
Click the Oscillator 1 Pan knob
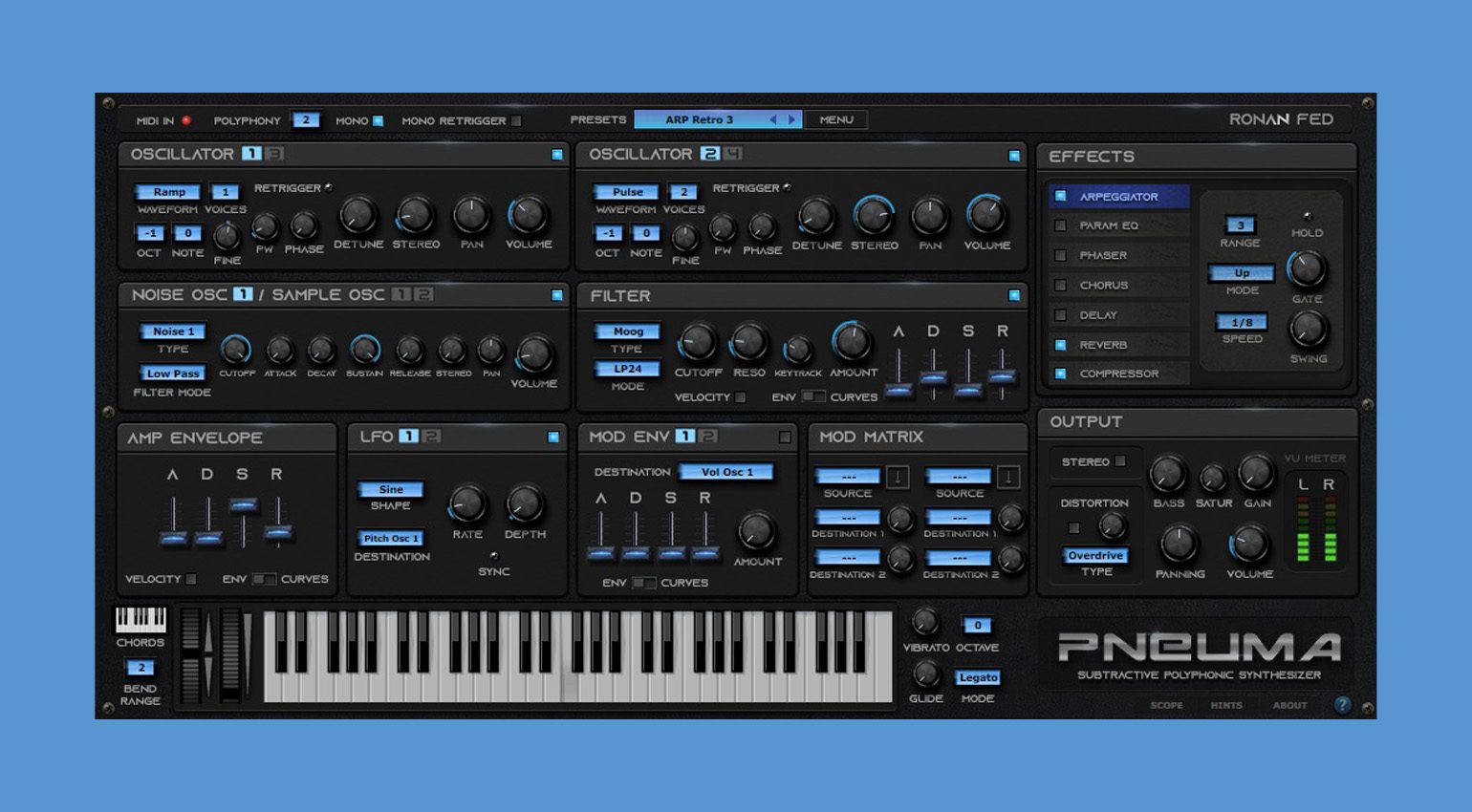coord(471,216)
